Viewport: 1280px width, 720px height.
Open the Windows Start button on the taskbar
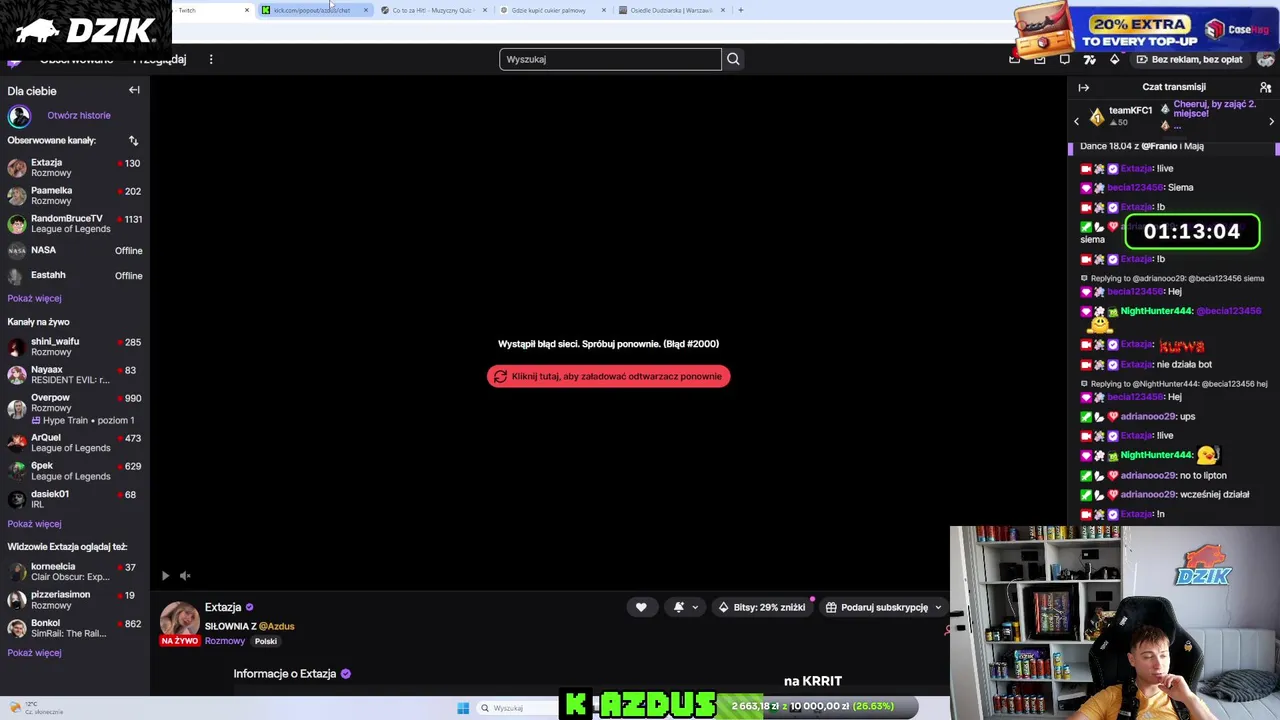(463, 708)
